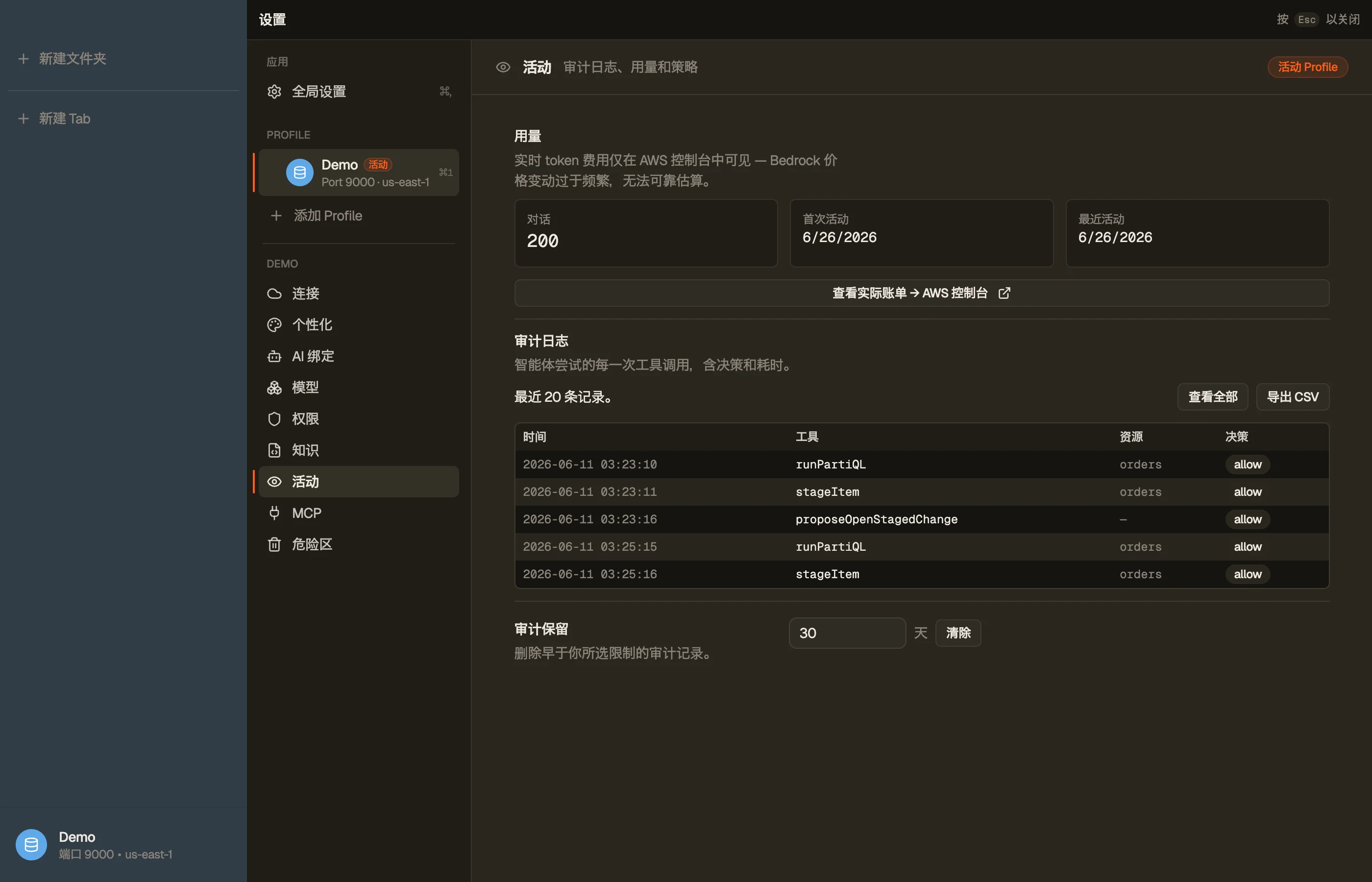Image resolution: width=1372 pixels, height=882 pixels.
Task: Click 添加 Profile
Action: tap(359, 215)
